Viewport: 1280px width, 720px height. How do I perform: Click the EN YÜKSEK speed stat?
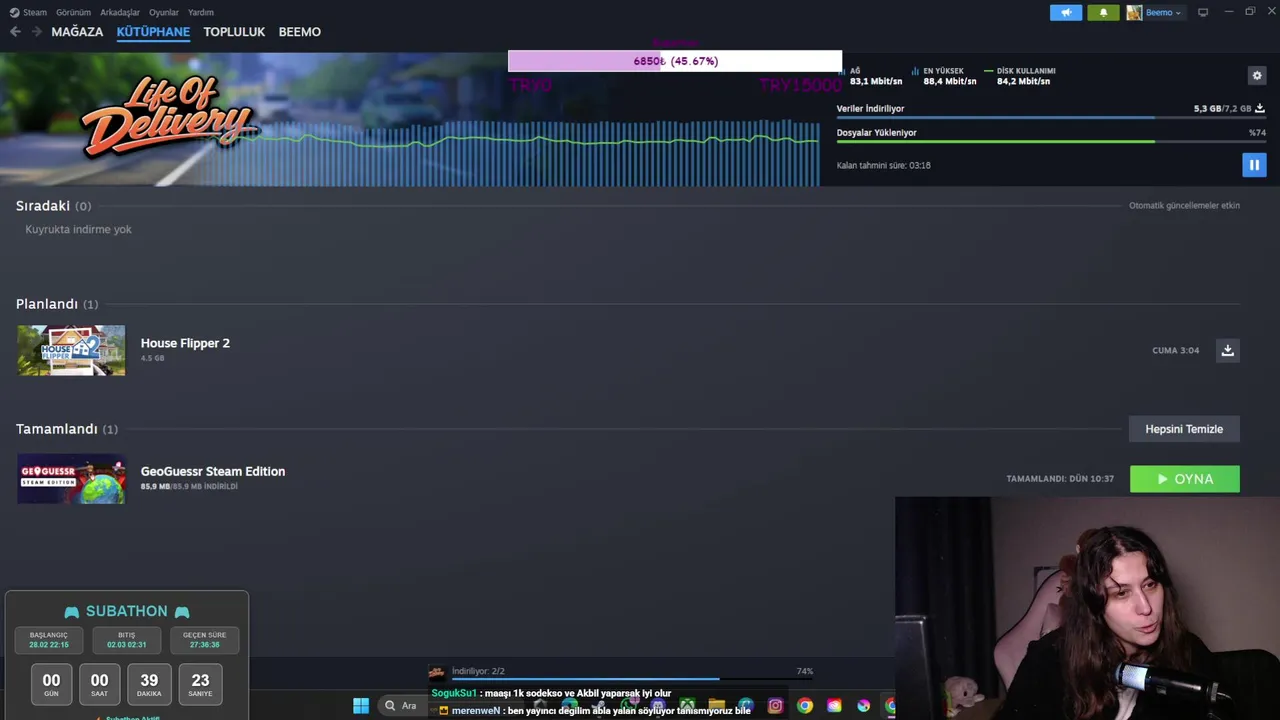tap(944, 76)
